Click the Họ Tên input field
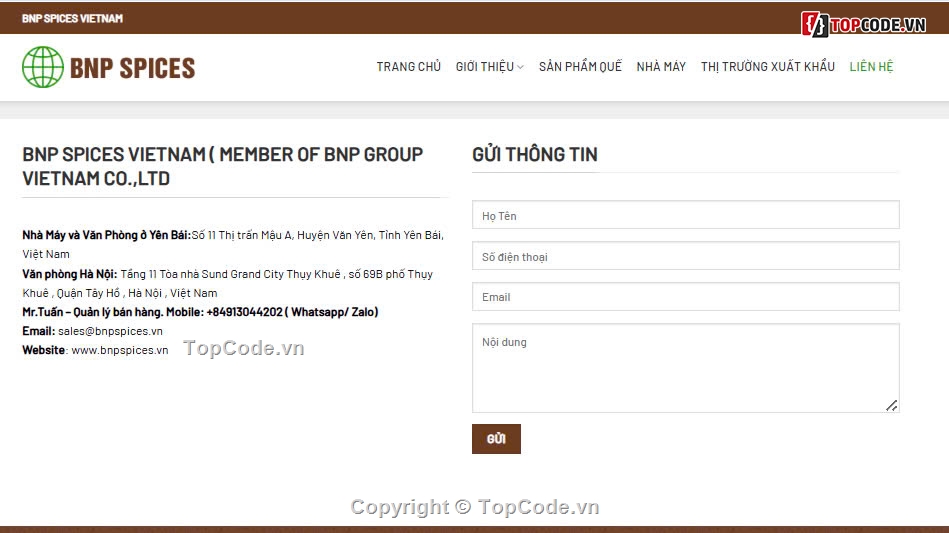 (x=686, y=215)
